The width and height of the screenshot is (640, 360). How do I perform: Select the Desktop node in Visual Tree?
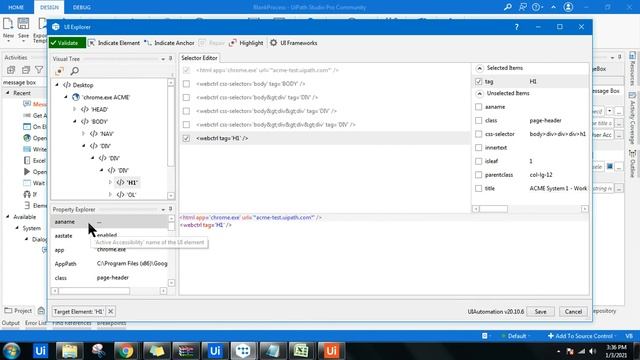point(78,85)
